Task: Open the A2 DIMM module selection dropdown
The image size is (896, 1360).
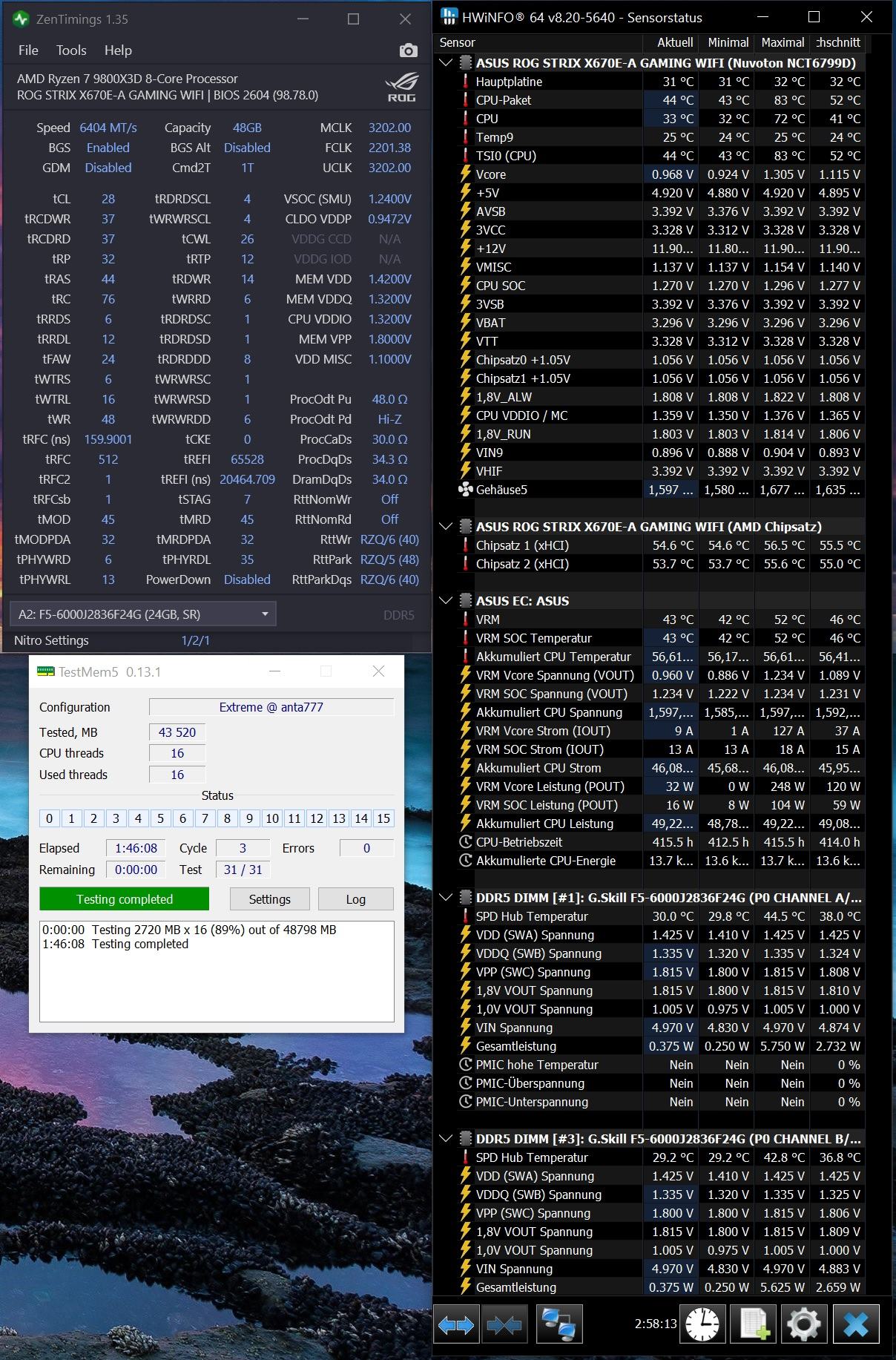Action: point(142,614)
